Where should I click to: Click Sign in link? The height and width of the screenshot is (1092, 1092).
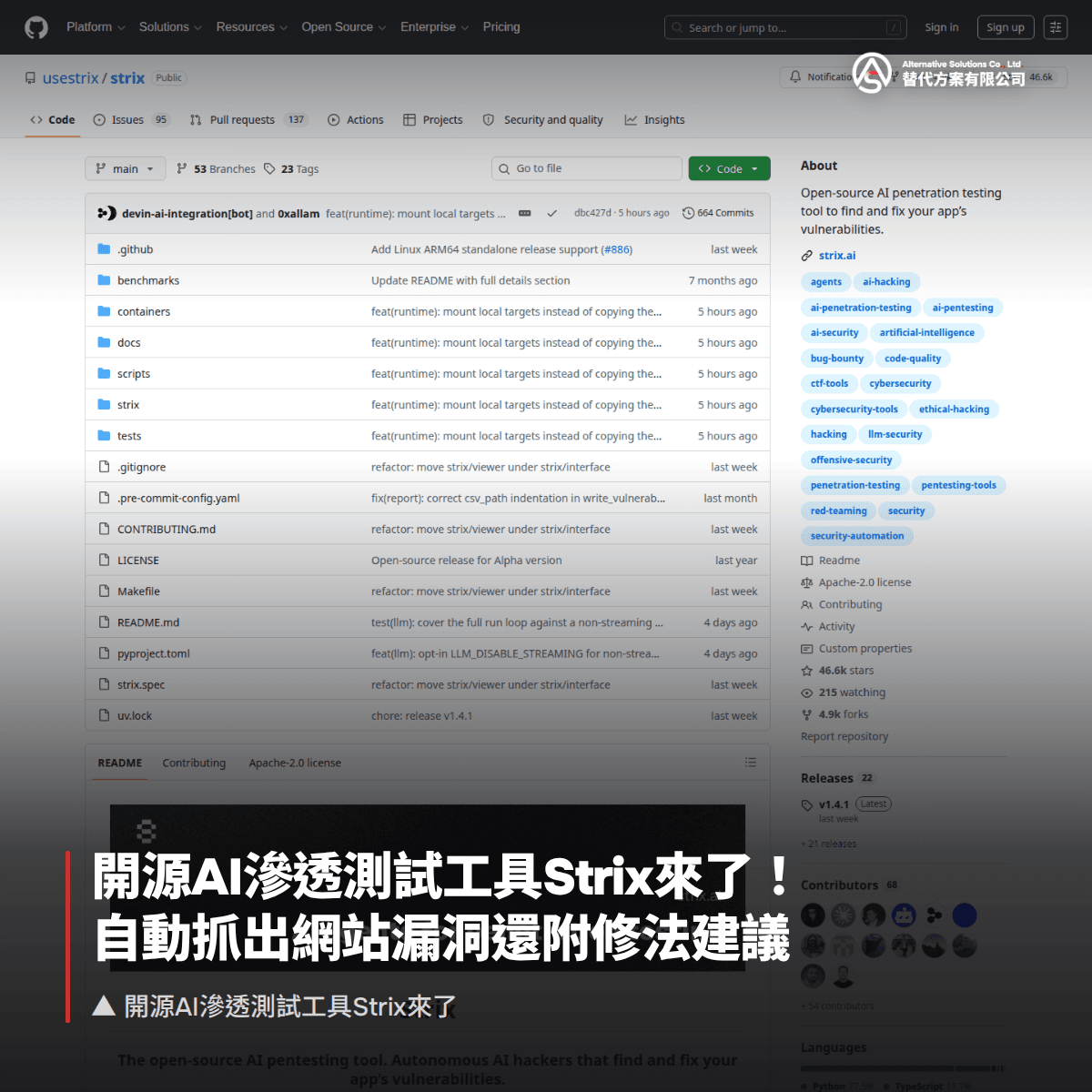point(942,27)
